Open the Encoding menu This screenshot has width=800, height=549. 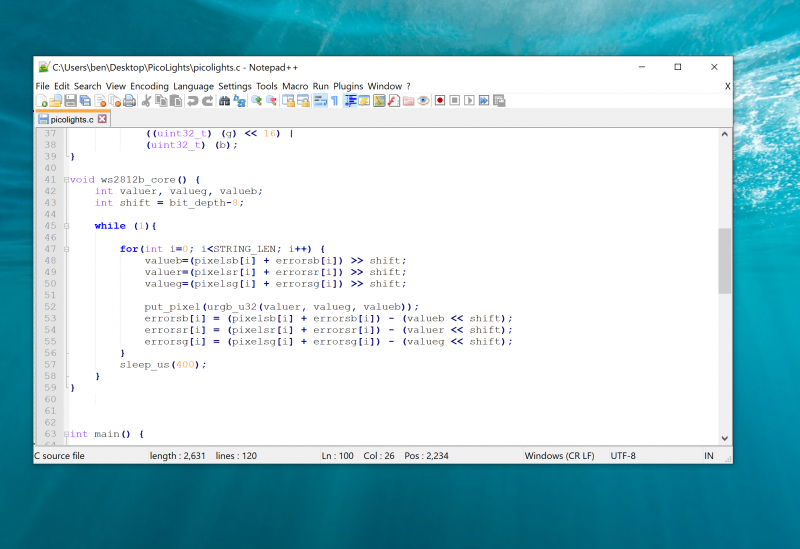[149, 86]
